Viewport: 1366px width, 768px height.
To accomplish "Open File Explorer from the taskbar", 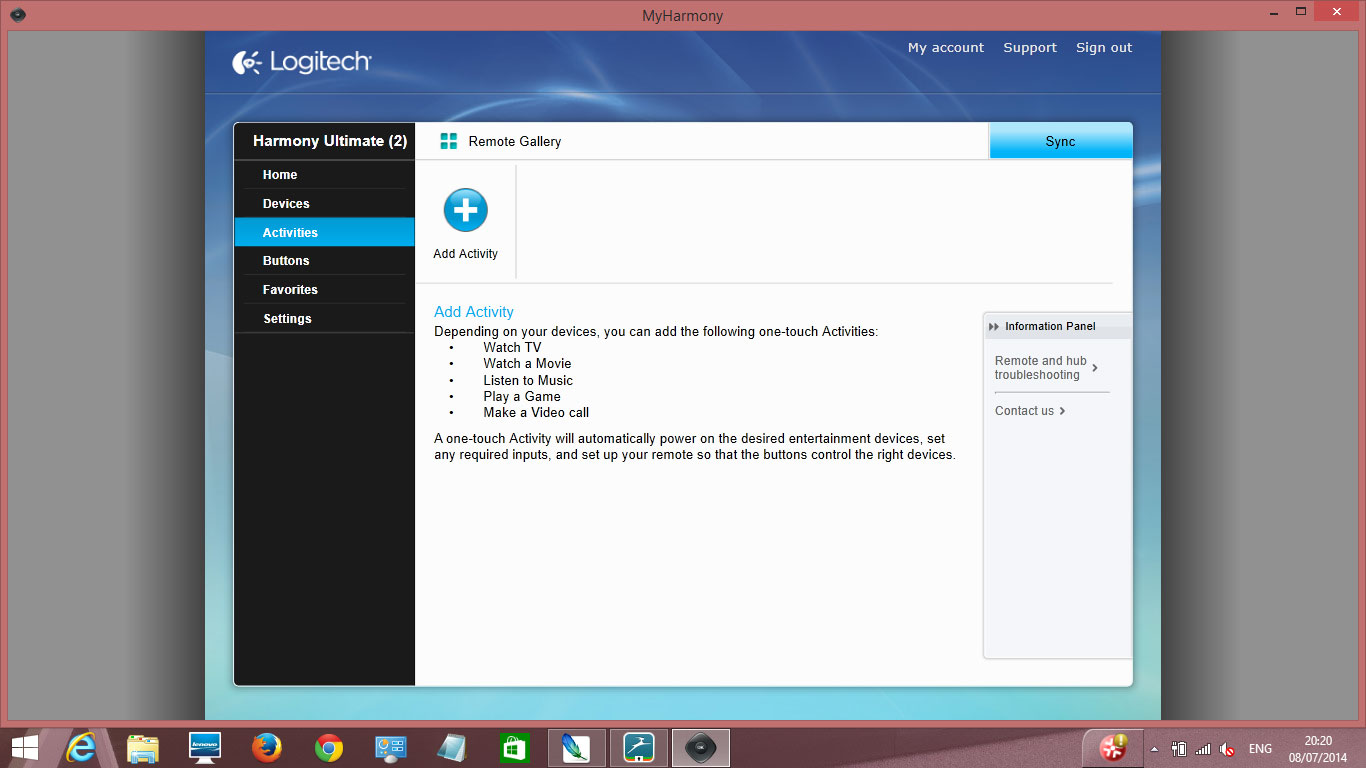I will coord(143,747).
